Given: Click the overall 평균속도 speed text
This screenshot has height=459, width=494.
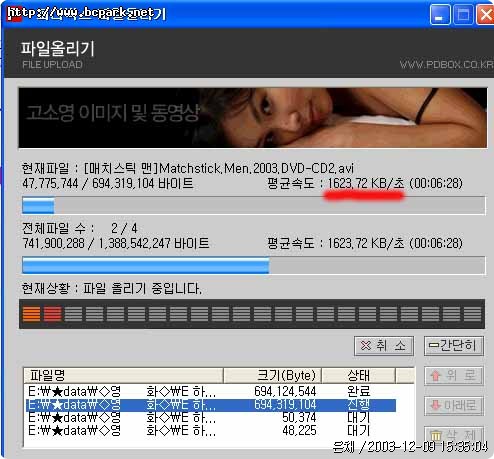Looking at the screenshot, I should [x=365, y=243].
